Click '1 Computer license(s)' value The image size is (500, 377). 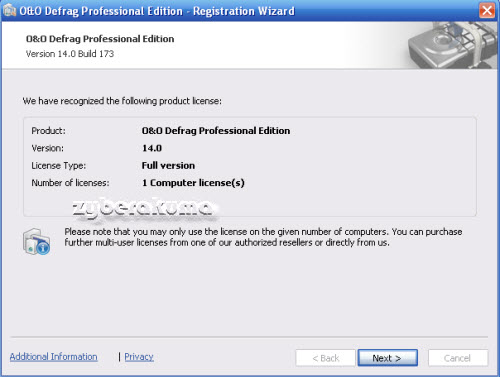click(193, 183)
